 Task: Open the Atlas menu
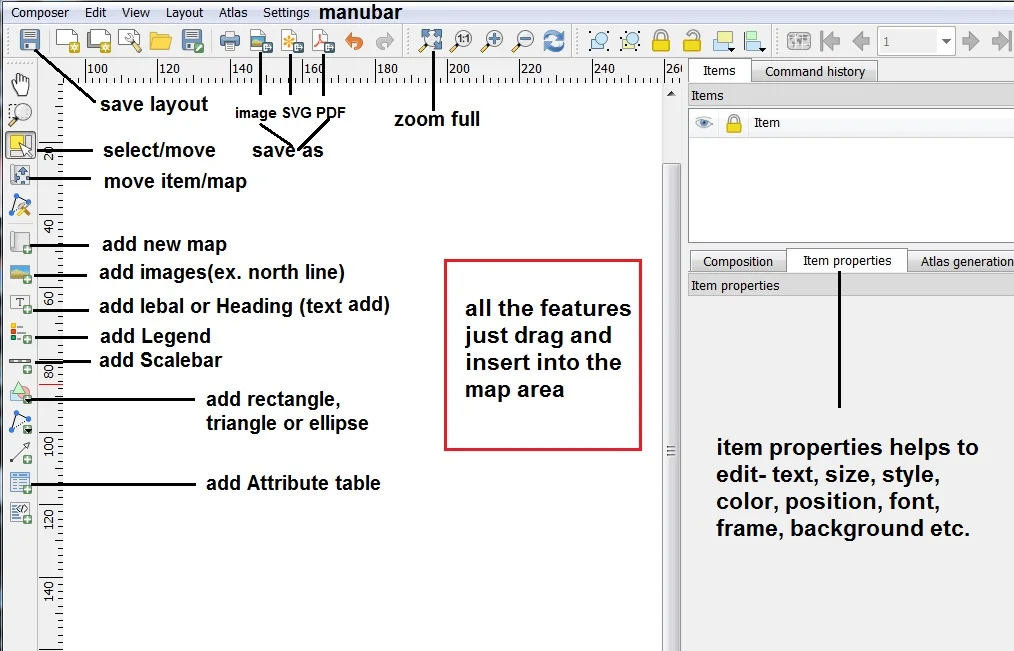[x=233, y=12]
